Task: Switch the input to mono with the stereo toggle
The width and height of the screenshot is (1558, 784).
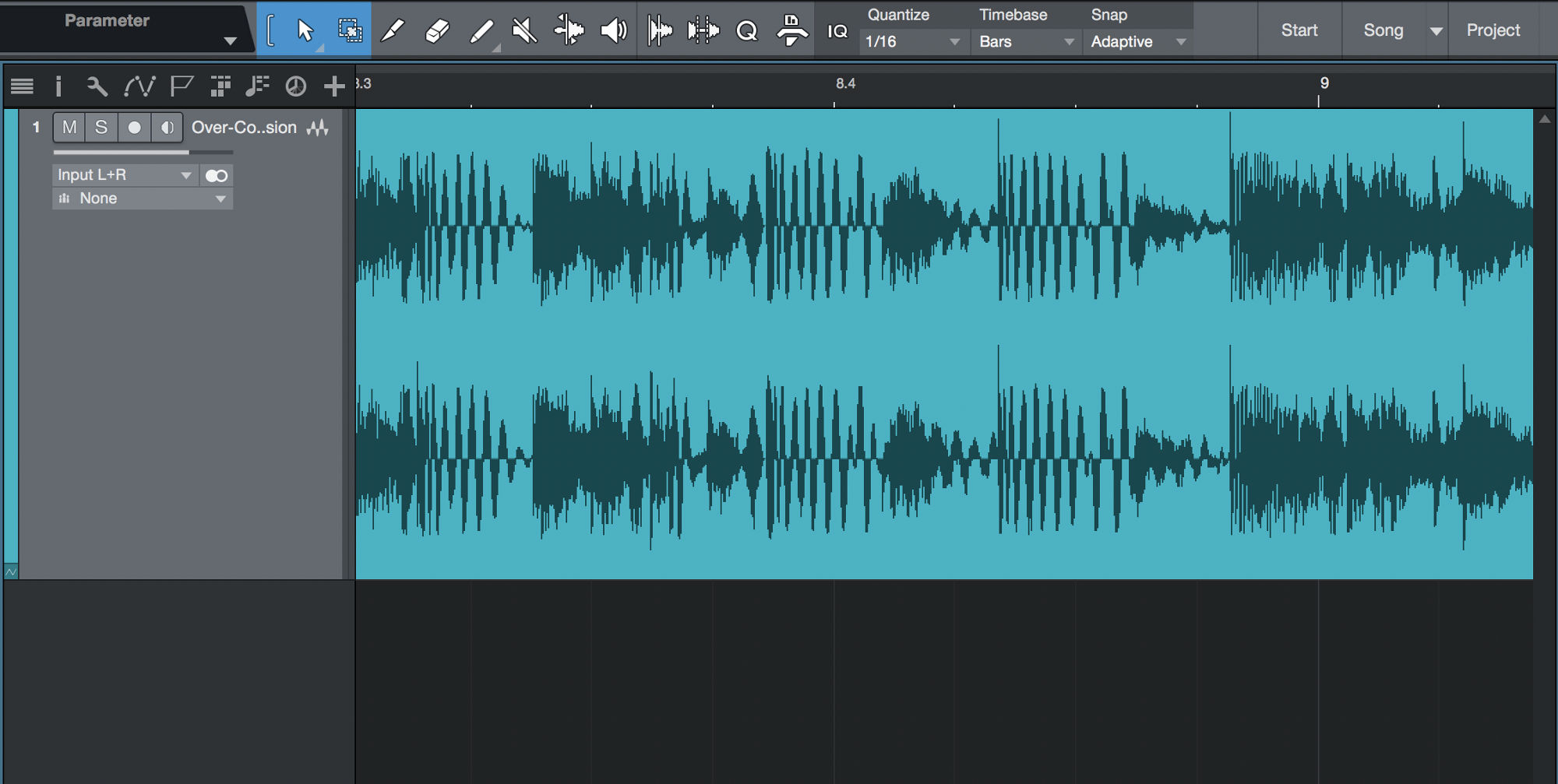Action: pyautogui.click(x=216, y=175)
